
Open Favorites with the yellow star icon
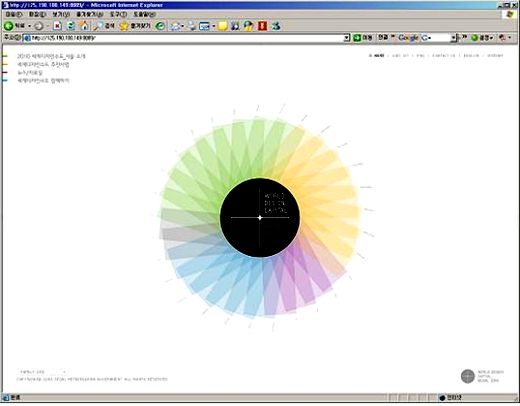135,26
